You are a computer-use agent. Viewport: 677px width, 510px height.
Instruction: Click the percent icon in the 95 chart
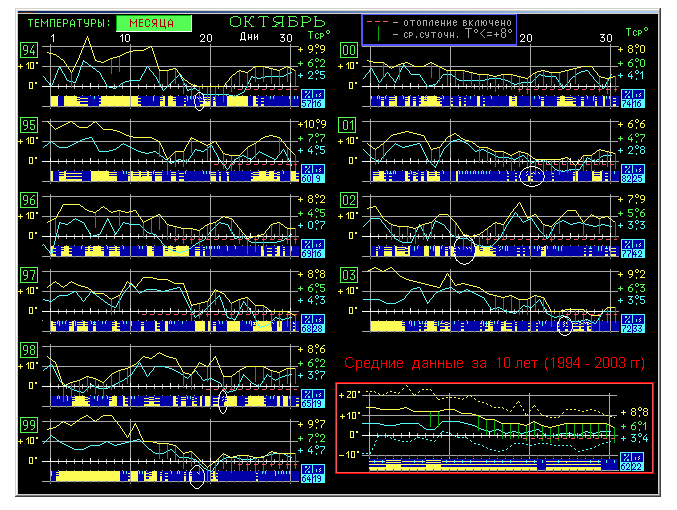pyautogui.click(x=307, y=169)
